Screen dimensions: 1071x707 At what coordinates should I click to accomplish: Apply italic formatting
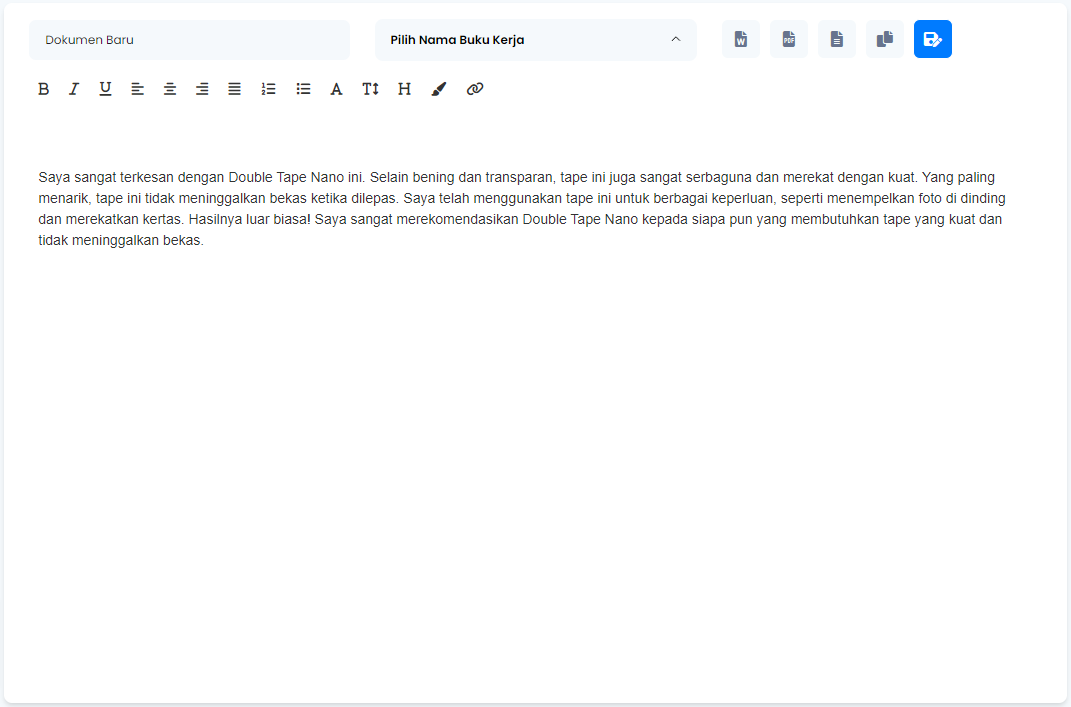tap(74, 89)
